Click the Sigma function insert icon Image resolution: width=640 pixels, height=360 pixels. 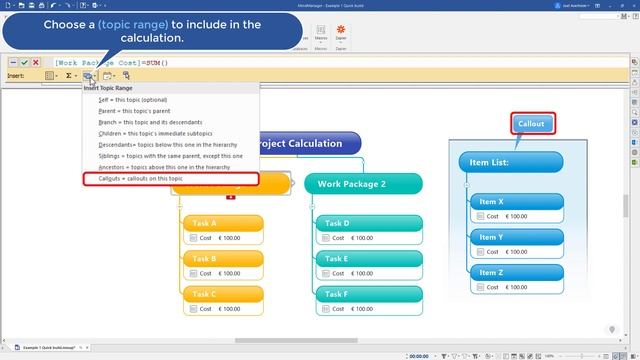[x=69, y=76]
